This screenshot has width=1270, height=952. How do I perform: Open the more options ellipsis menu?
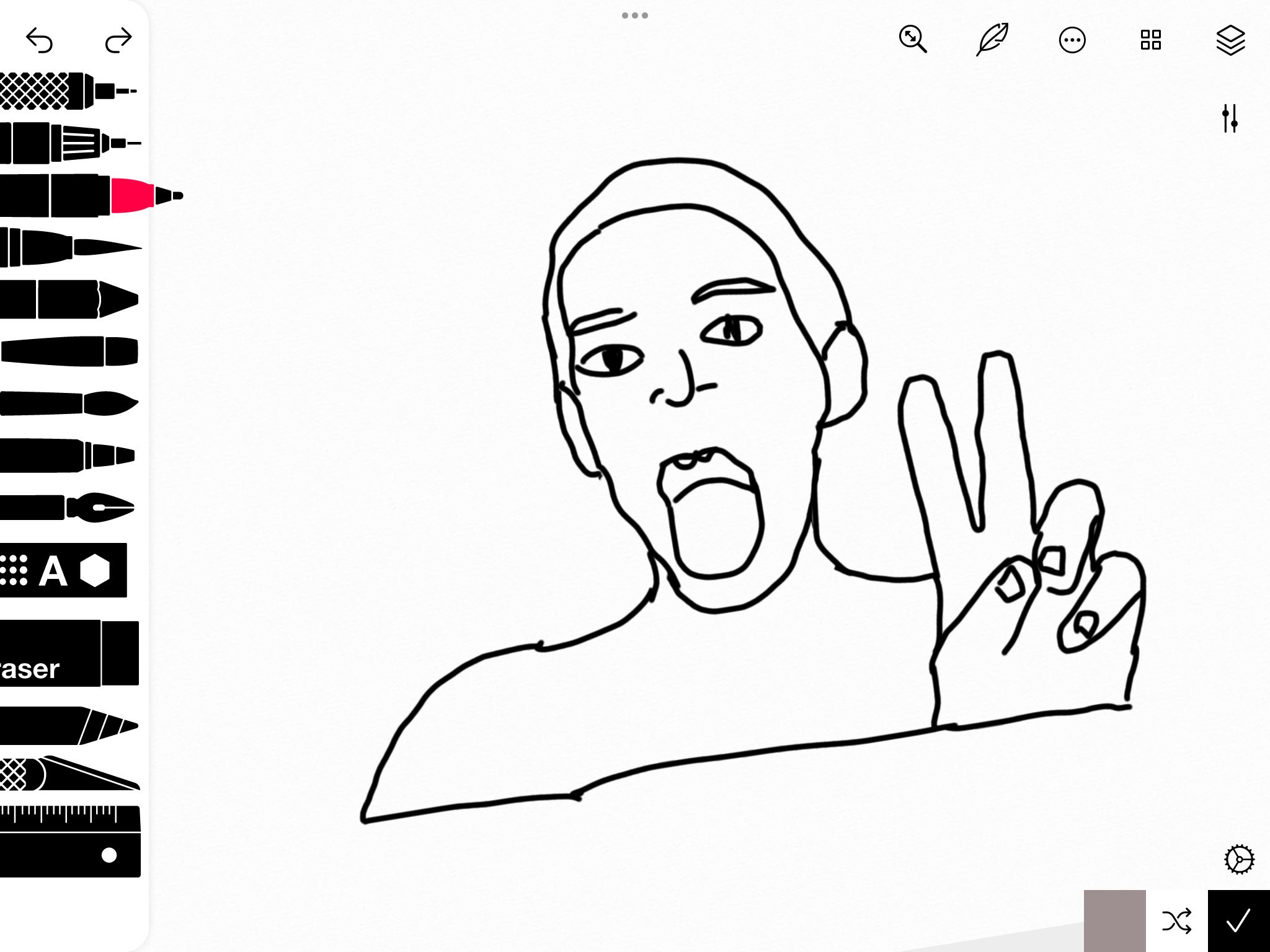tap(1072, 41)
